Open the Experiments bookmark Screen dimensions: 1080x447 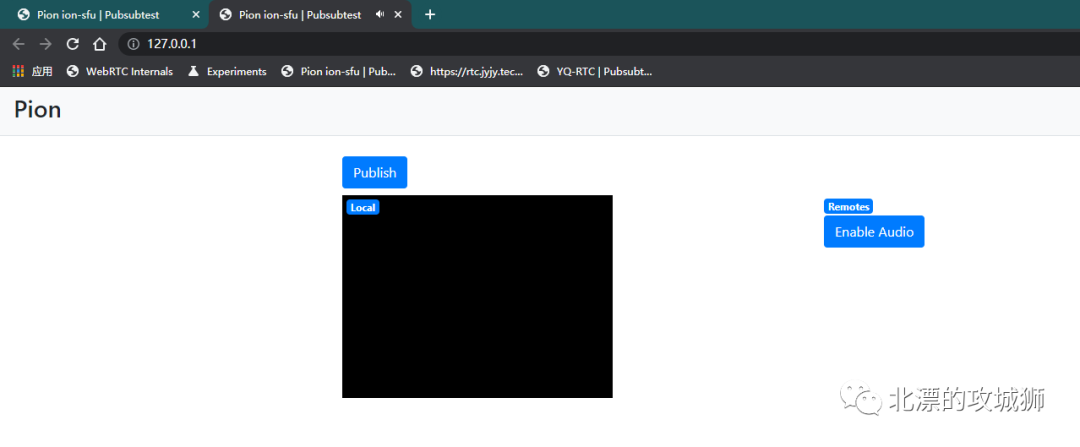pos(227,71)
